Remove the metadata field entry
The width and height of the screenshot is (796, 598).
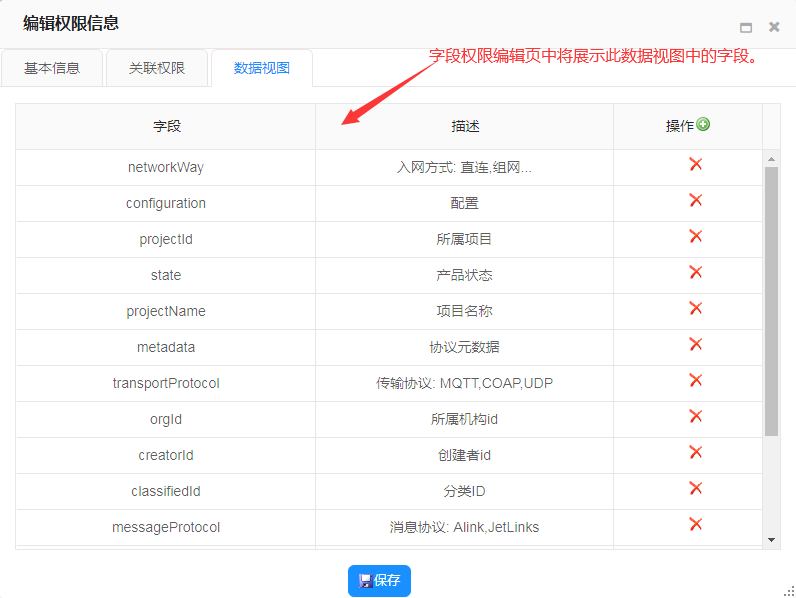click(x=696, y=345)
